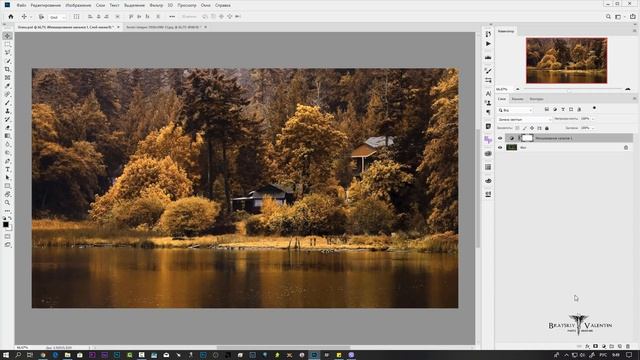Select the Move tool in the toolbox
Viewport: 640px width, 360px height.
point(7,36)
